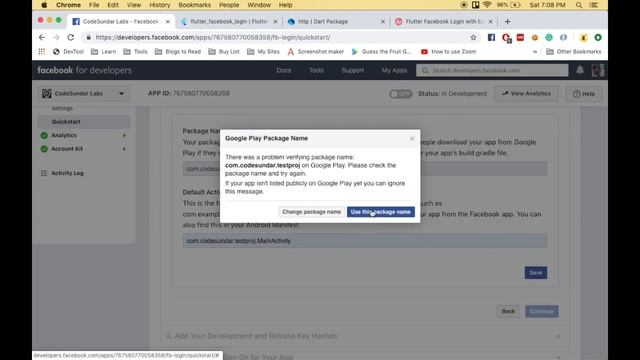Open the View menu
This screenshot has height=360, width=640.
pos(134,5)
